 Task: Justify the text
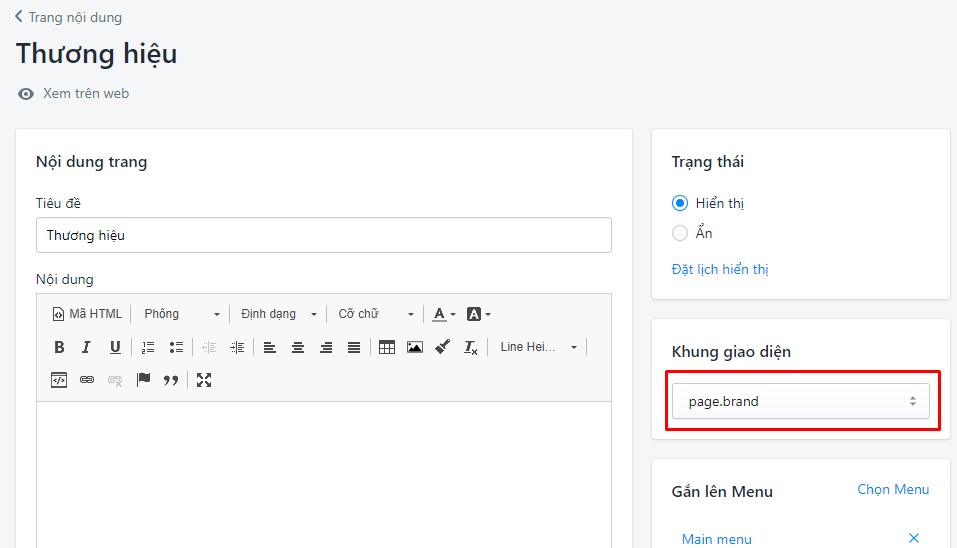(x=354, y=347)
